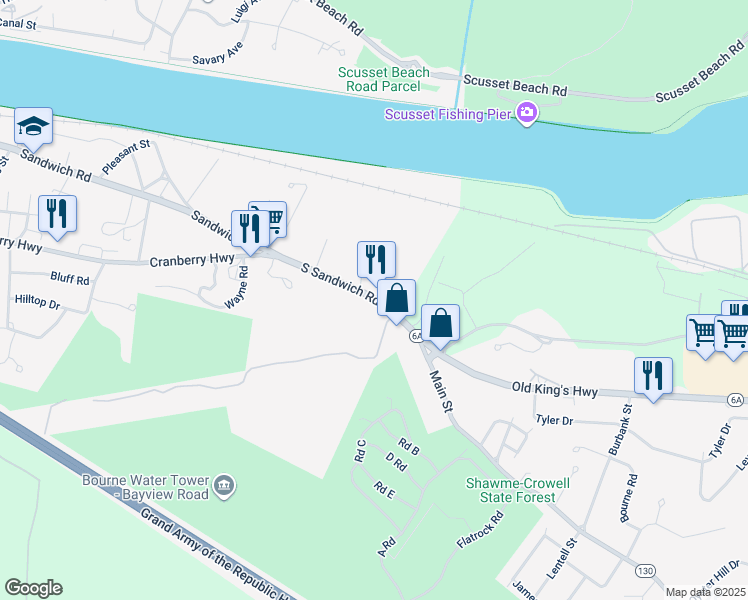Open the restaurant marker near Bluff Rd
The width and height of the screenshot is (748, 600).
point(57,214)
